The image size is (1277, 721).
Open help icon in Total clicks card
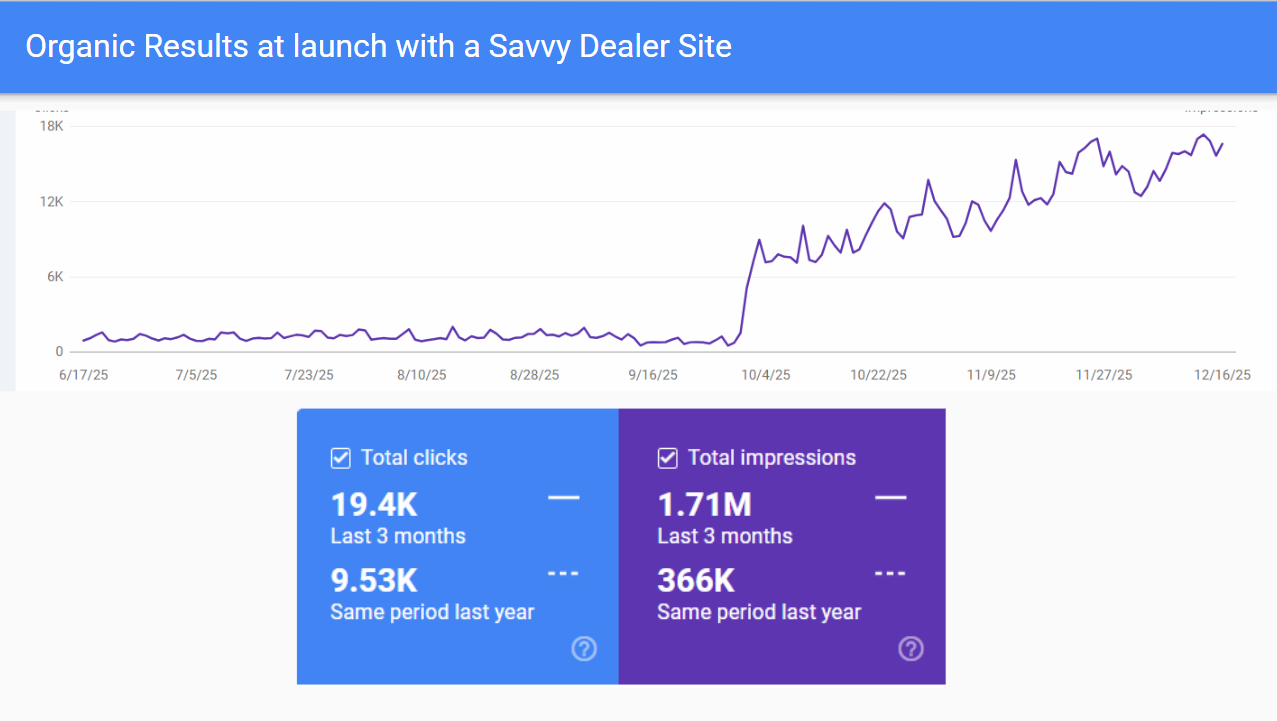584,649
